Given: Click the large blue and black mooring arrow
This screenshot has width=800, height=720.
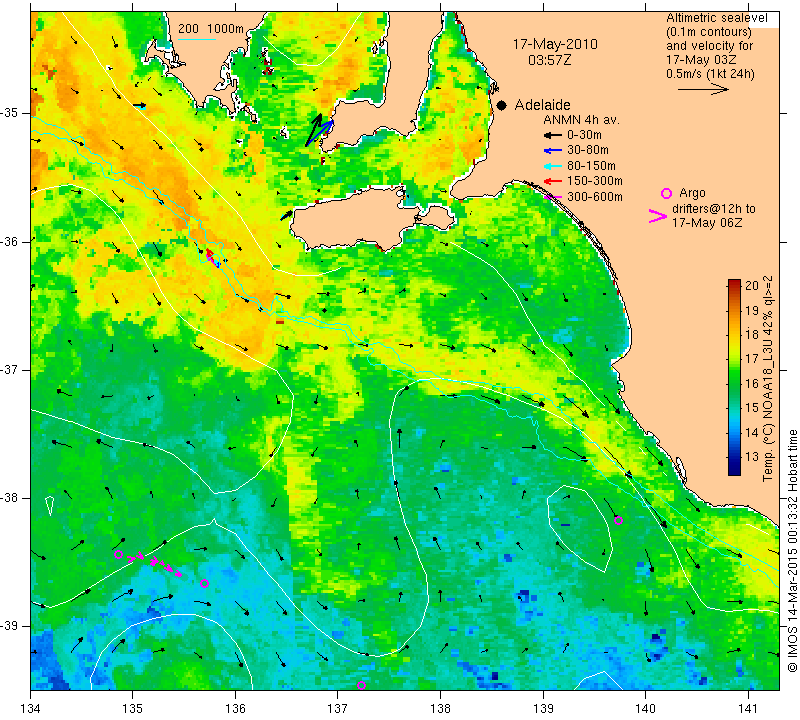Looking at the screenshot, I should pos(319,130).
